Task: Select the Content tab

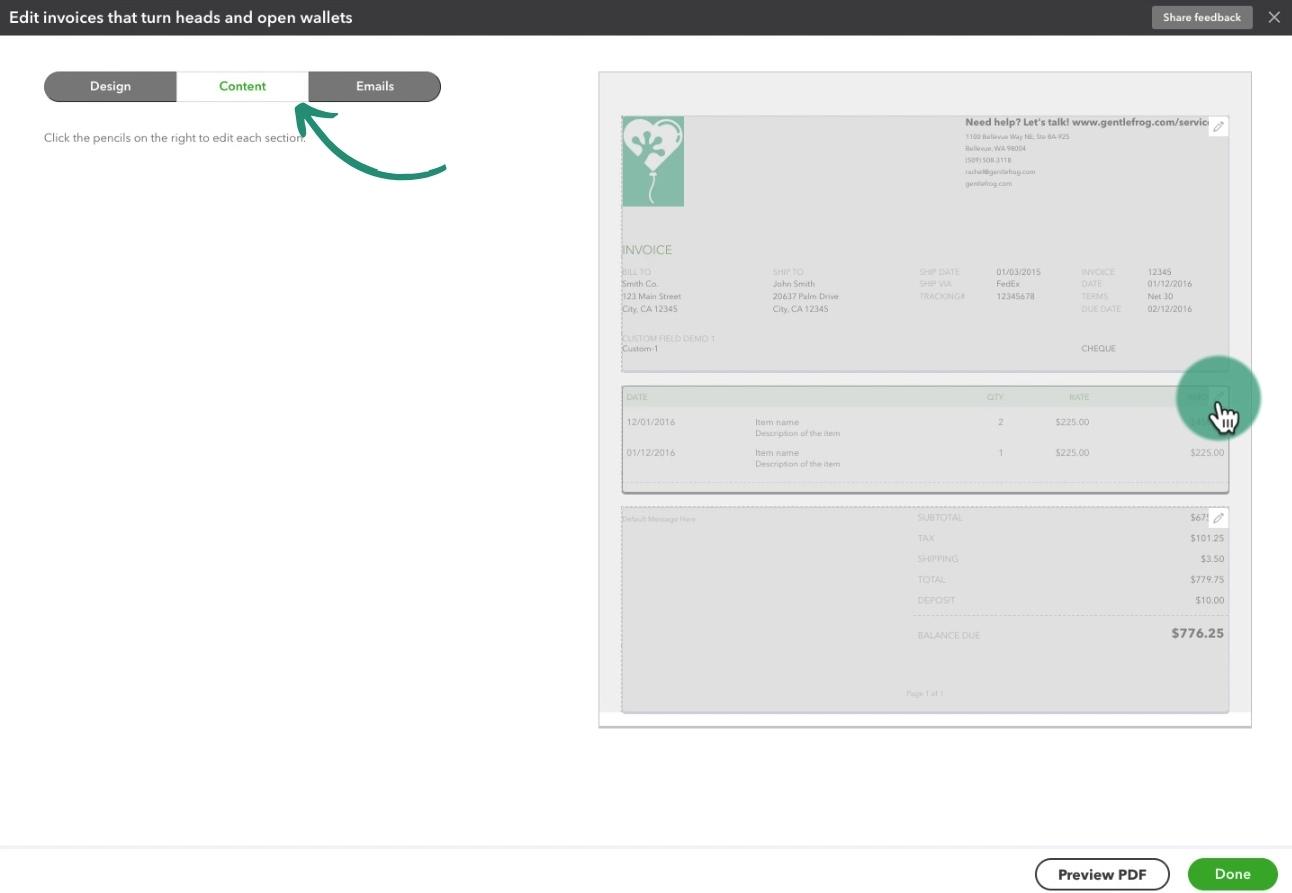Action: [243, 86]
